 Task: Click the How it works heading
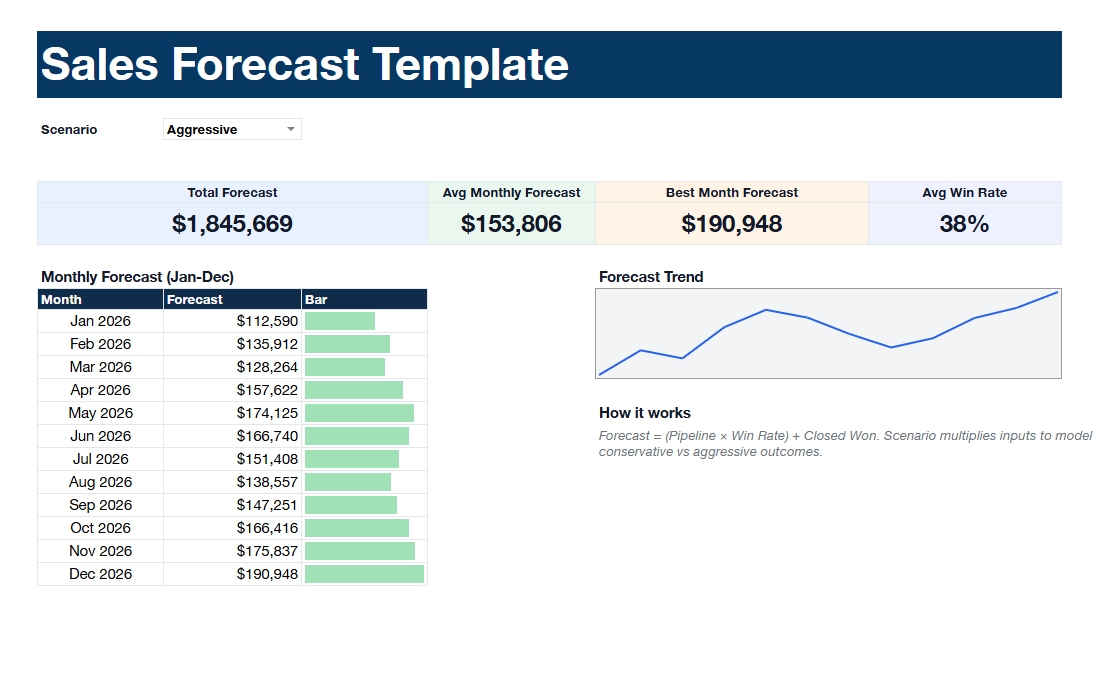[x=645, y=413]
